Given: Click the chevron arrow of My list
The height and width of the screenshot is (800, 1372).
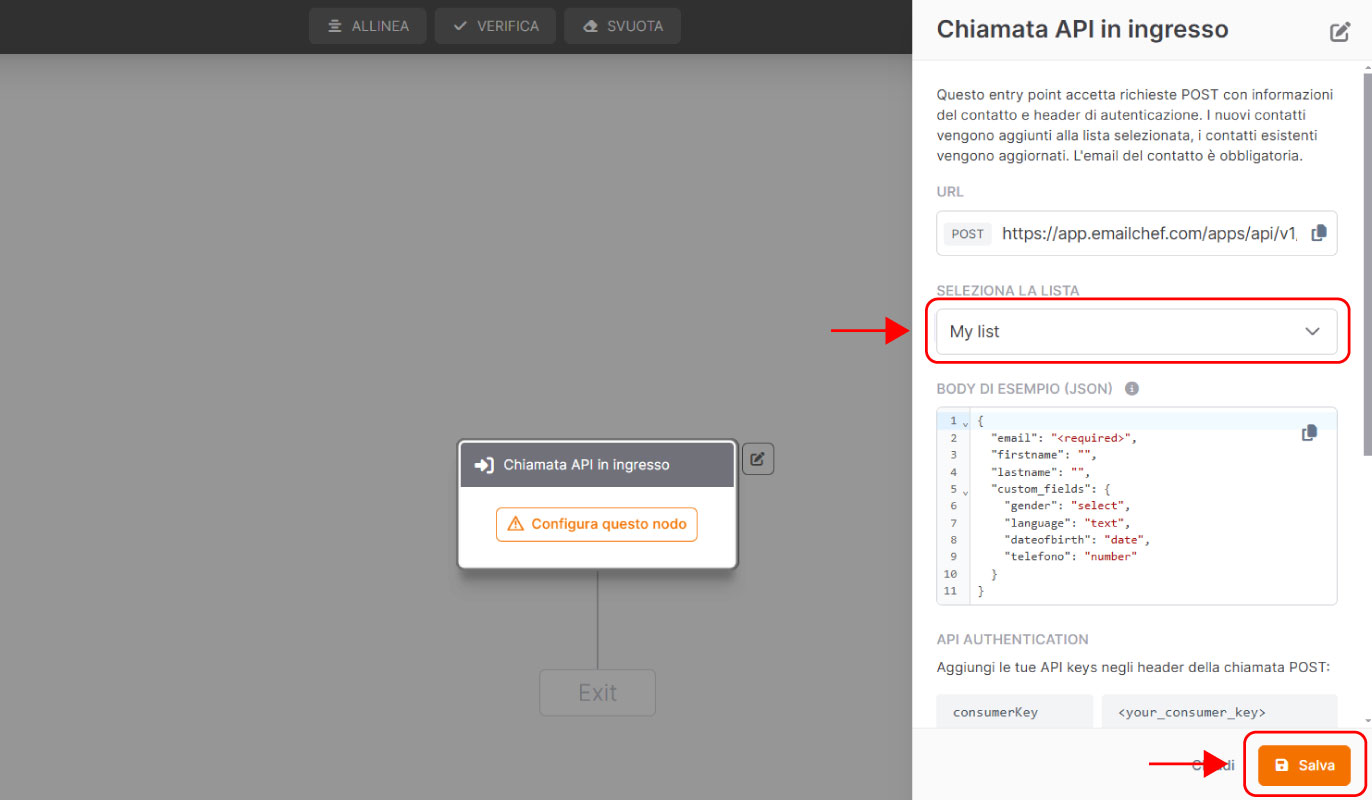Looking at the screenshot, I should pyautogui.click(x=1312, y=332).
